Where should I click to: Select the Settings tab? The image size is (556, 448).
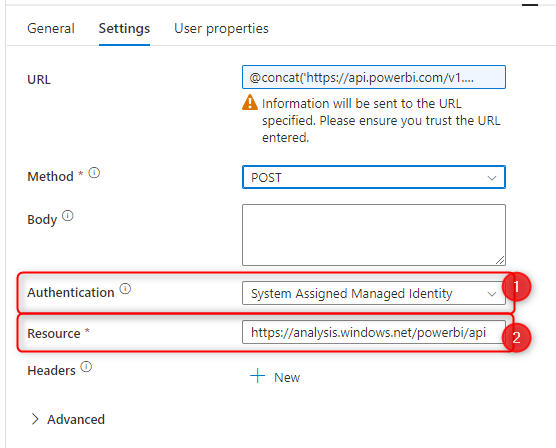(x=124, y=28)
